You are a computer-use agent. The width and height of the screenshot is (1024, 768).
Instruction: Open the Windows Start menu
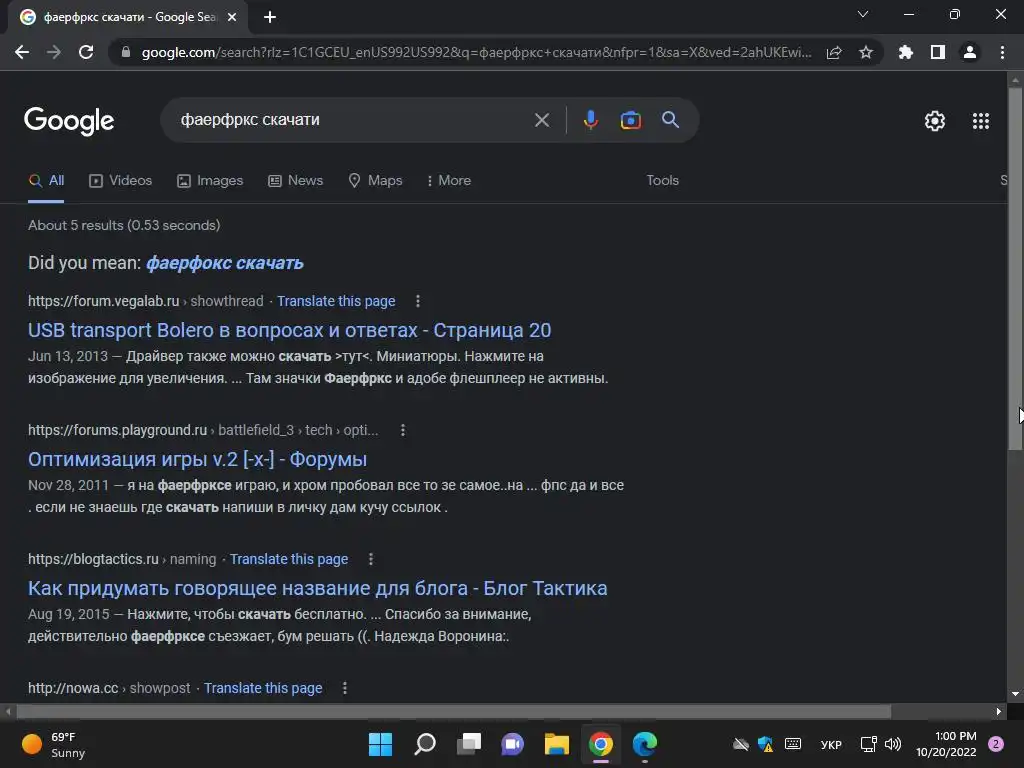pyautogui.click(x=380, y=744)
